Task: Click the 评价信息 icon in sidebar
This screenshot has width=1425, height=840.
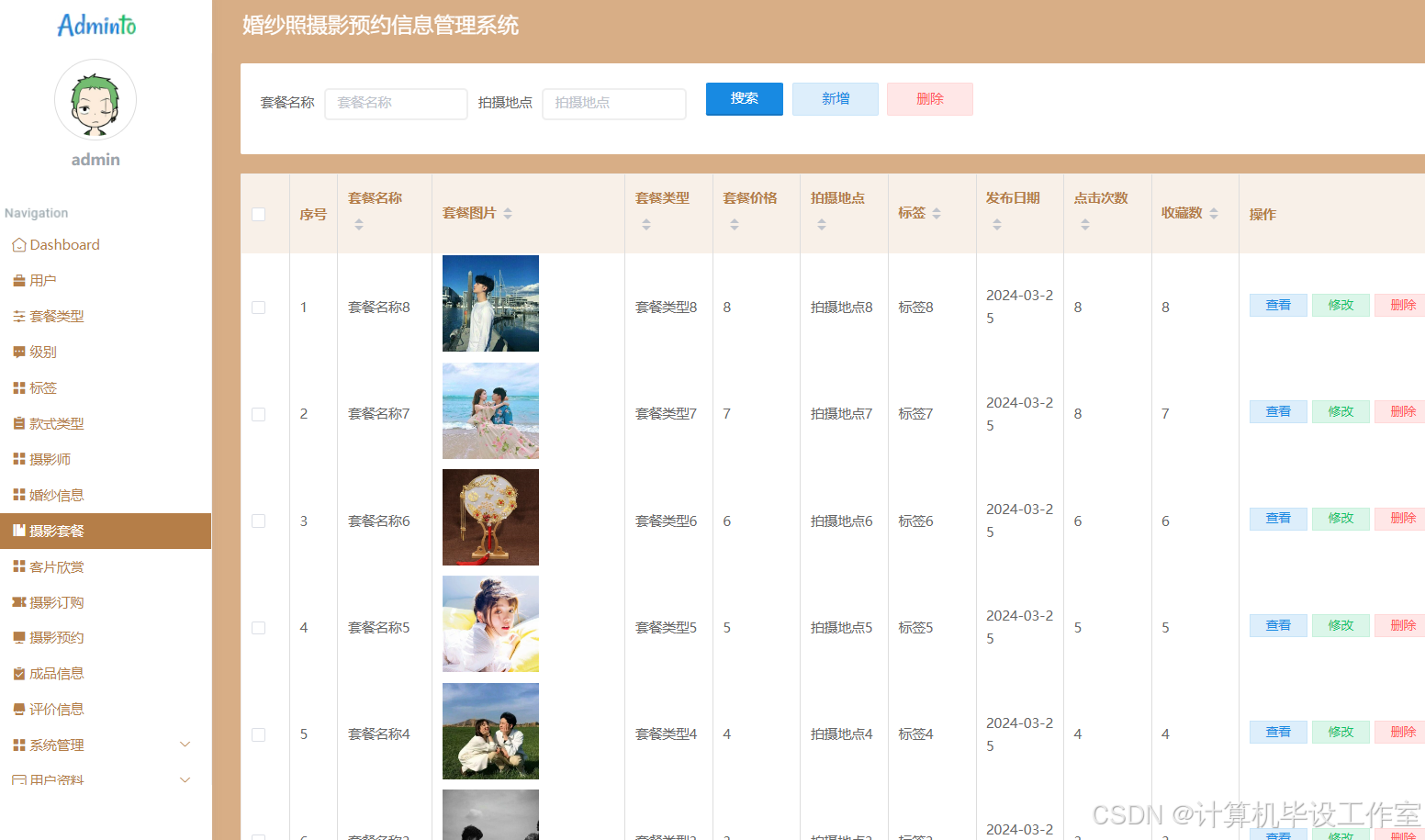Action: (x=18, y=710)
